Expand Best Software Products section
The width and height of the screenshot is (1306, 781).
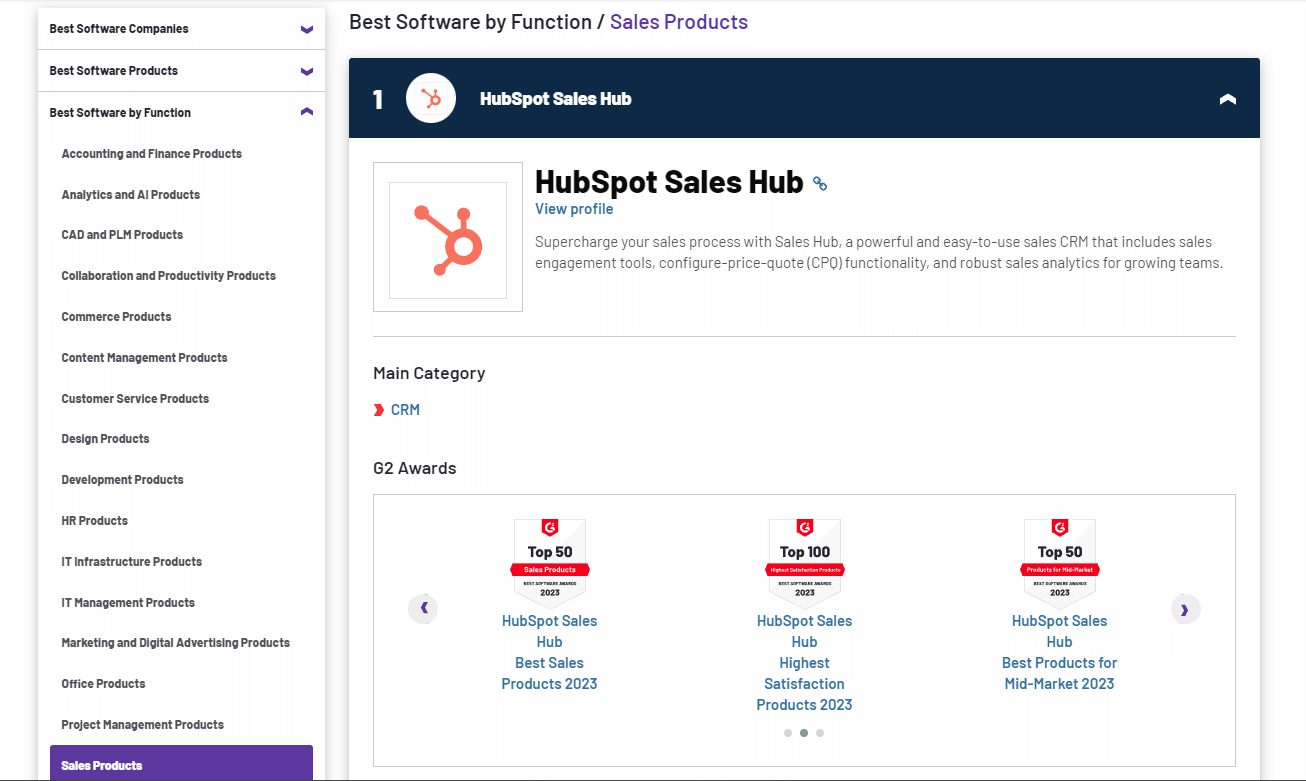click(x=181, y=71)
